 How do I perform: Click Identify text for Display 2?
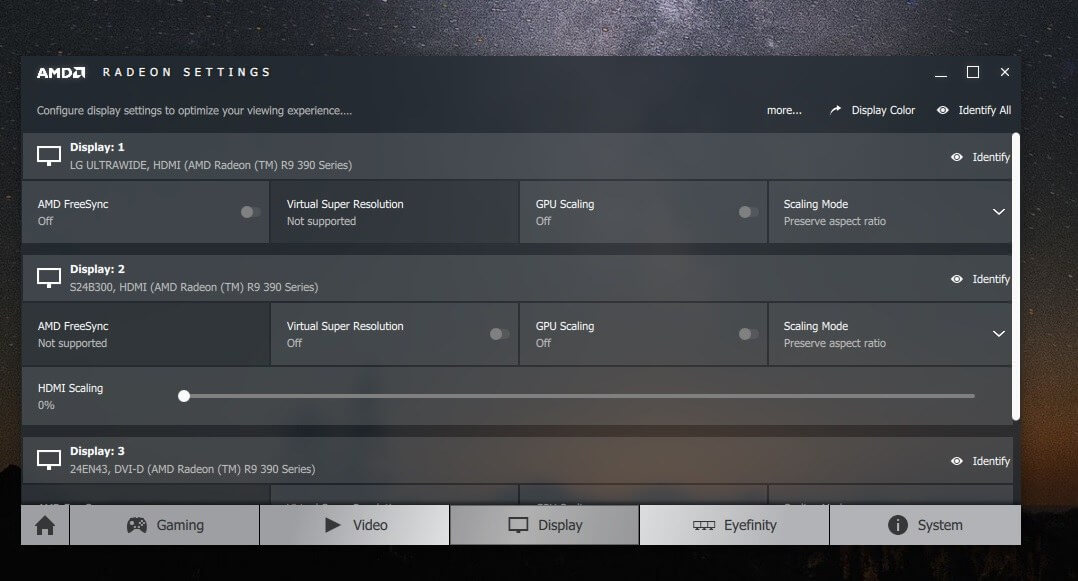(991, 278)
